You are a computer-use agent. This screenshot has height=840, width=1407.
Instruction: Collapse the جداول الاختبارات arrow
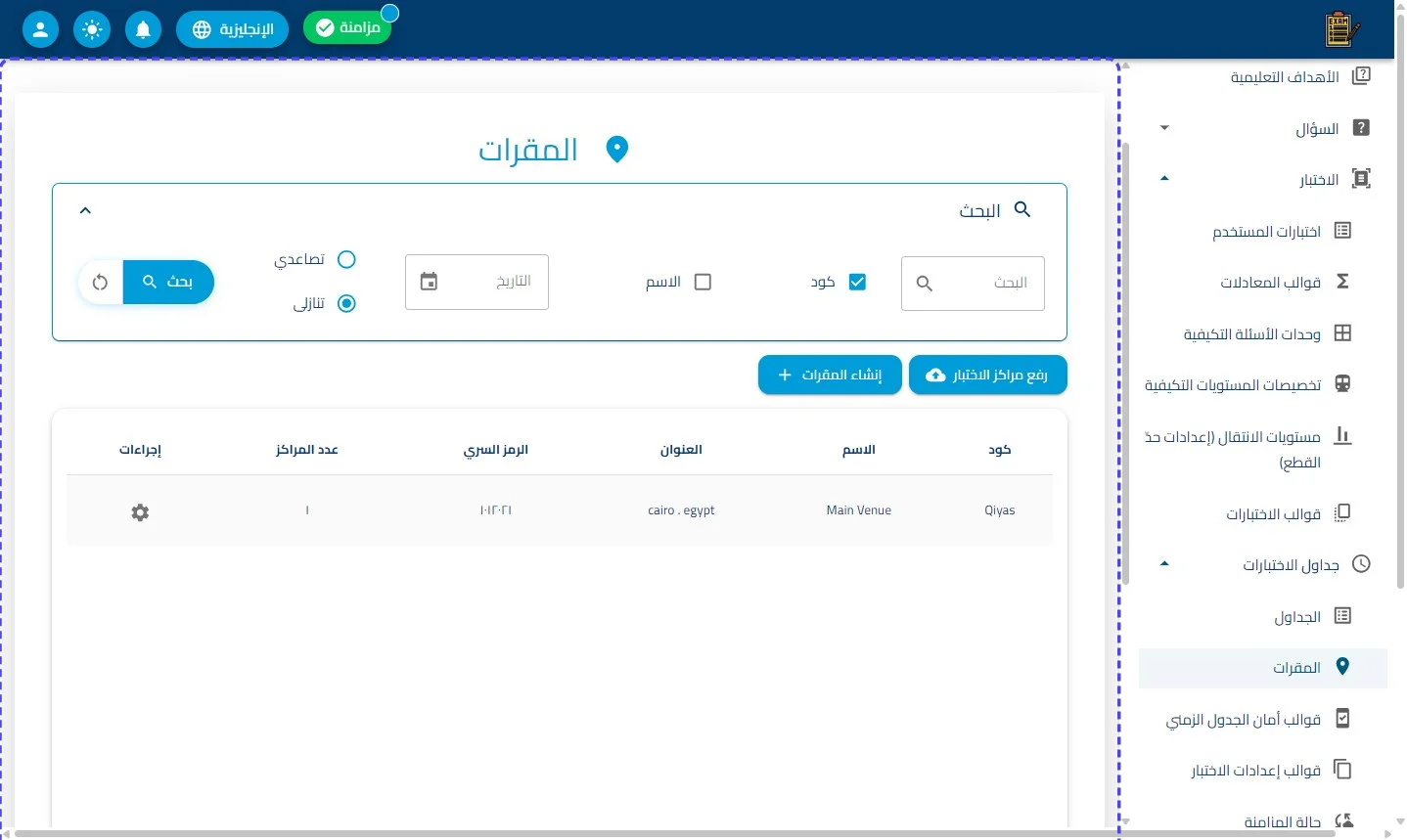[x=1164, y=564]
